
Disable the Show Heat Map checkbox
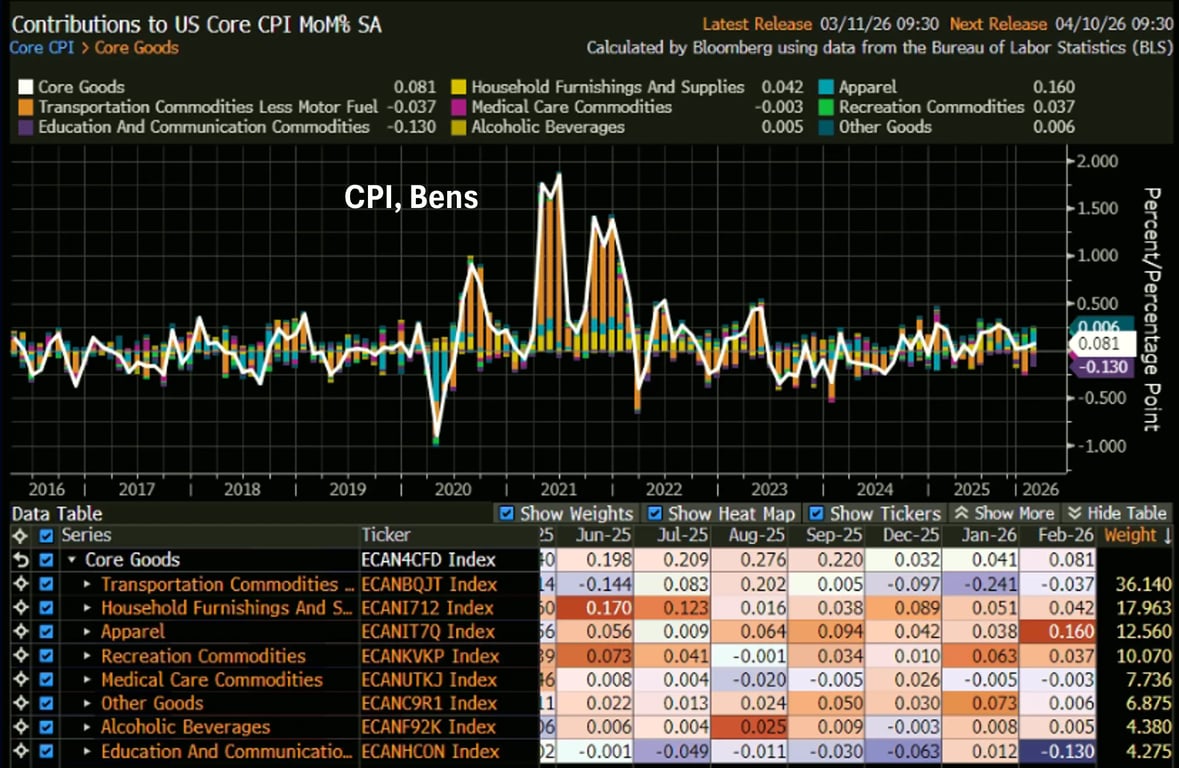tap(655, 513)
